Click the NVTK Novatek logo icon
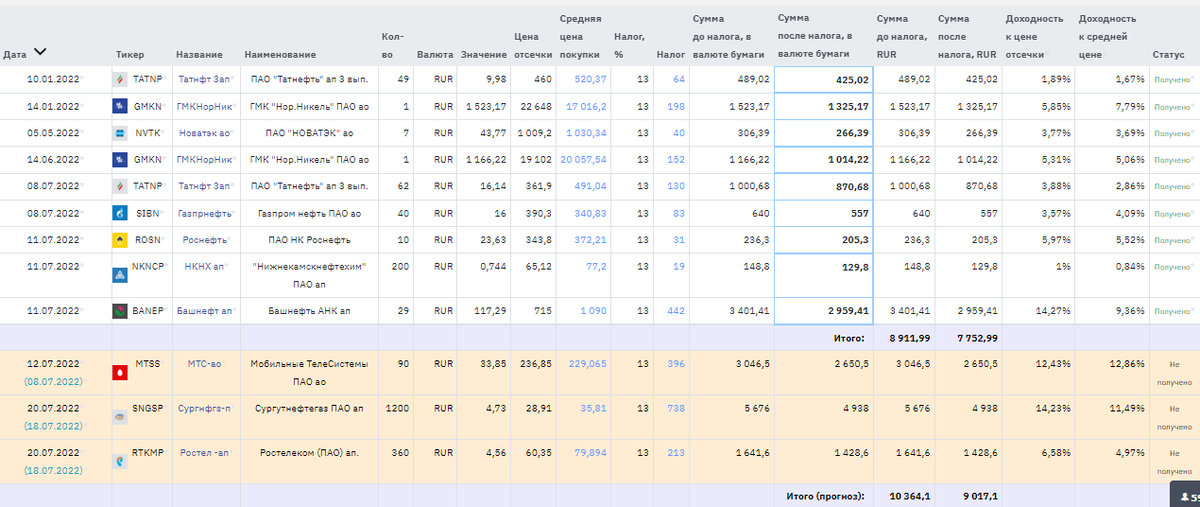The height and width of the screenshot is (507, 1200). pos(119,133)
